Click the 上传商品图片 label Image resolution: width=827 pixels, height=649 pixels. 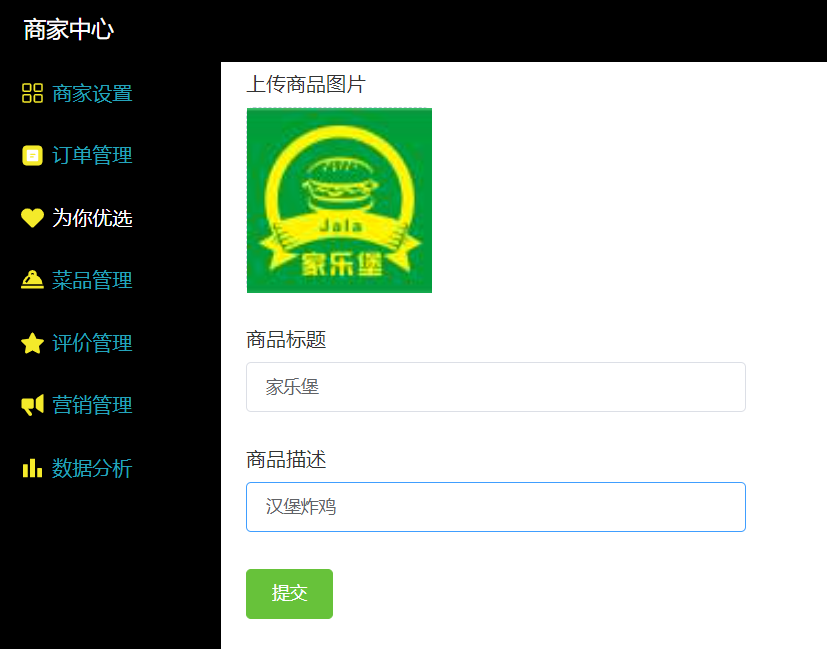pyautogui.click(x=306, y=84)
